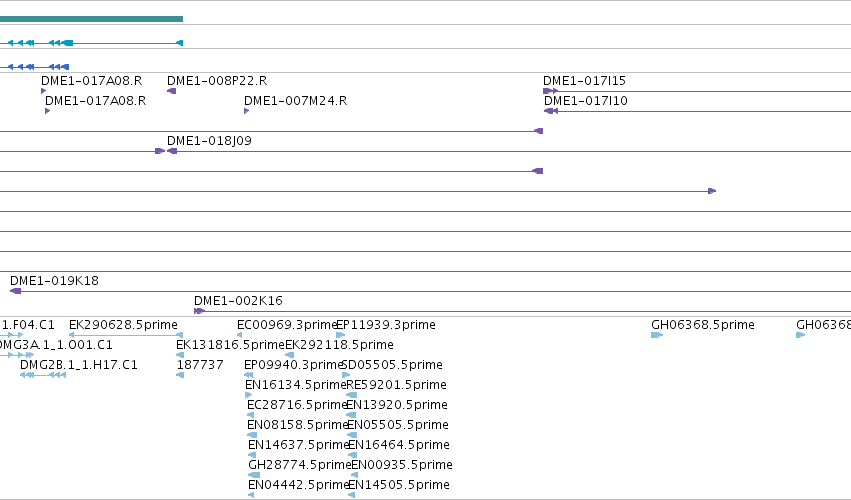
Task: Select the DME1-002K16 clone label
Action: click(x=238, y=301)
